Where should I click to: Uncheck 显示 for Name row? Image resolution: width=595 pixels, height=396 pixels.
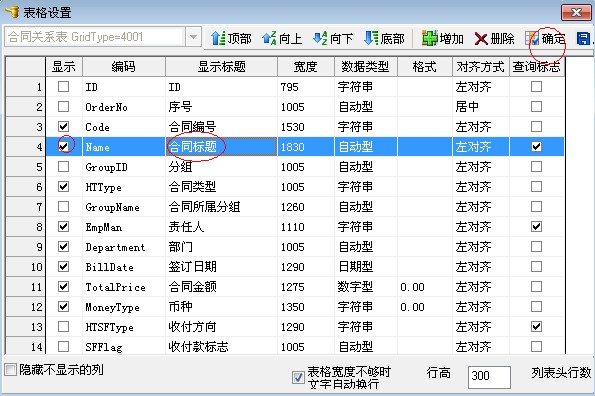63,146
